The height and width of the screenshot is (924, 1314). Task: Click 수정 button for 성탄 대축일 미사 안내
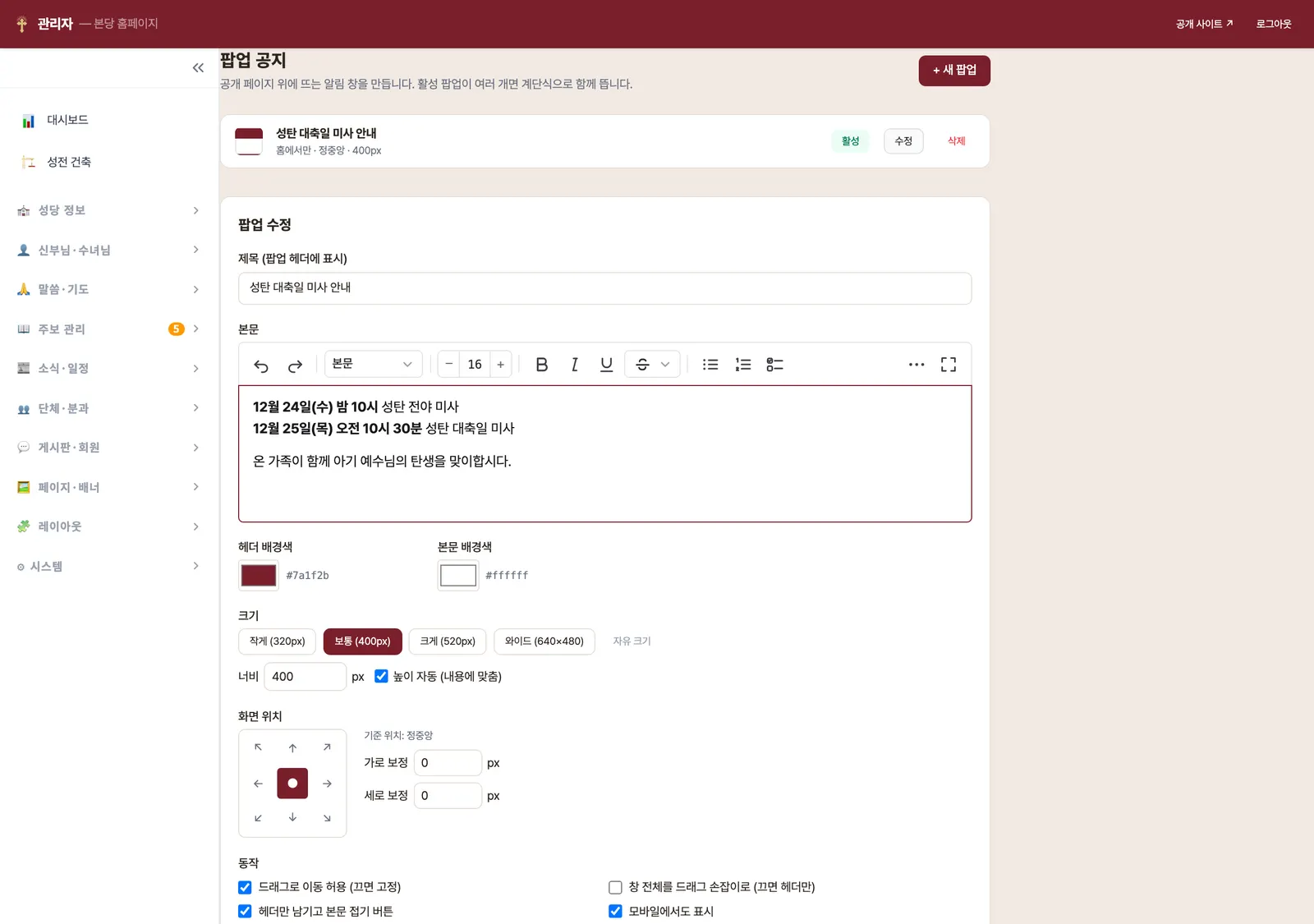point(903,141)
